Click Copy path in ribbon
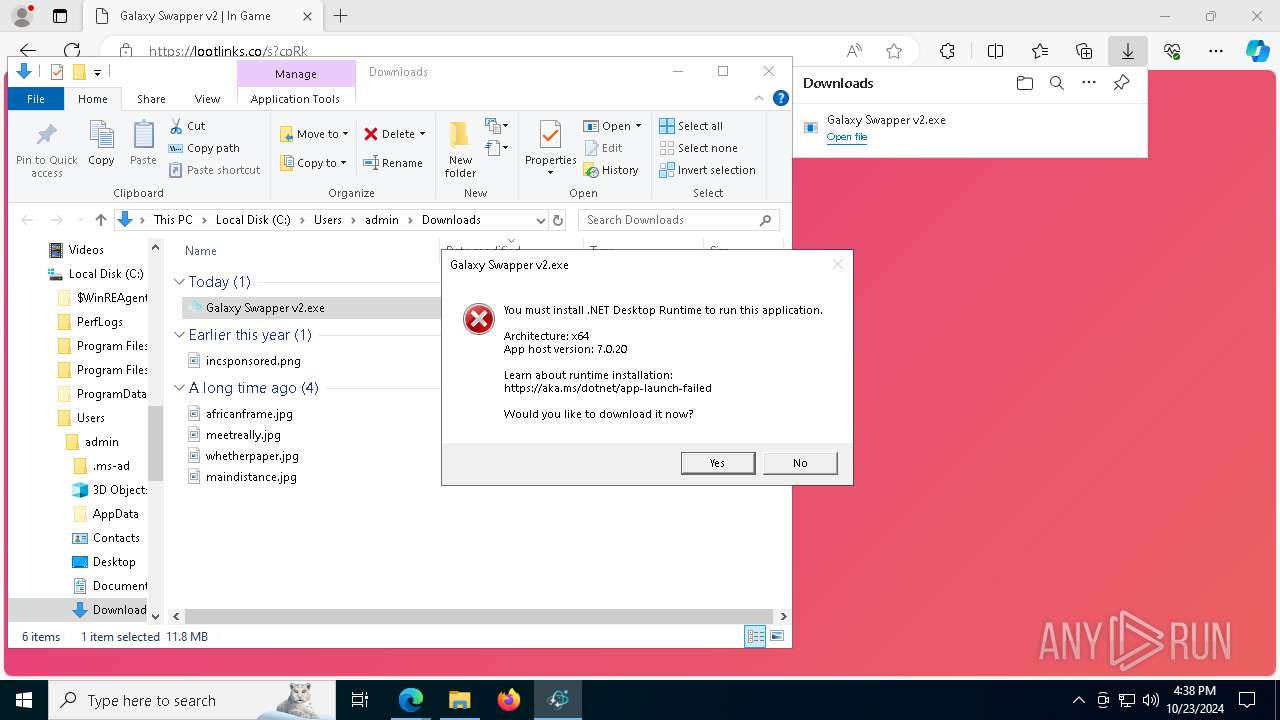The height and width of the screenshot is (720, 1280). pos(204,148)
